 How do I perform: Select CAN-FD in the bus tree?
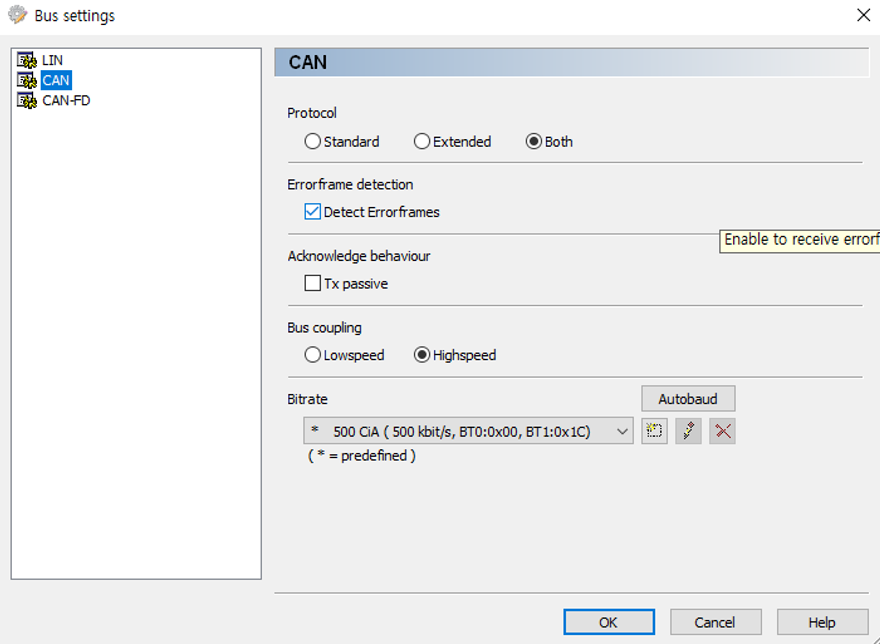click(x=66, y=101)
